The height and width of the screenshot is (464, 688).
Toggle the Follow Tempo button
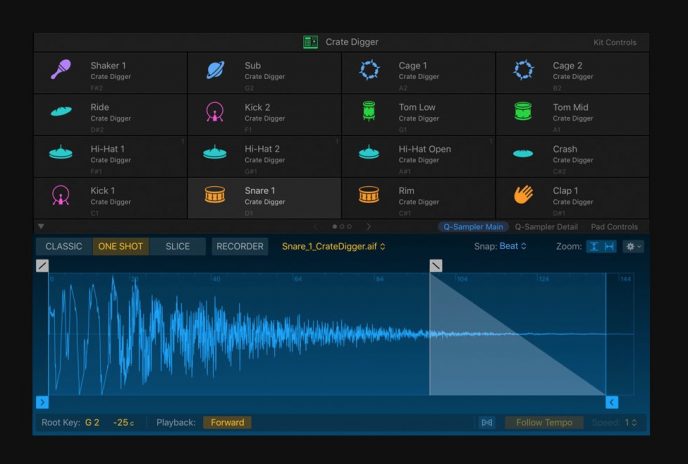pyautogui.click(x=543, y=422)
